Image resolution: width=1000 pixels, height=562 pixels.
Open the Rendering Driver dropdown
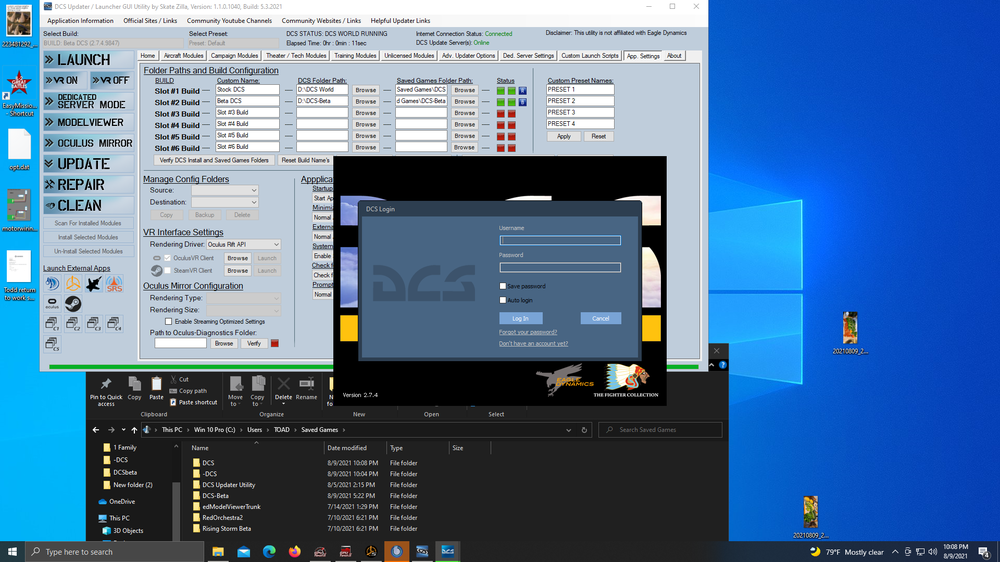click(243, 244)
